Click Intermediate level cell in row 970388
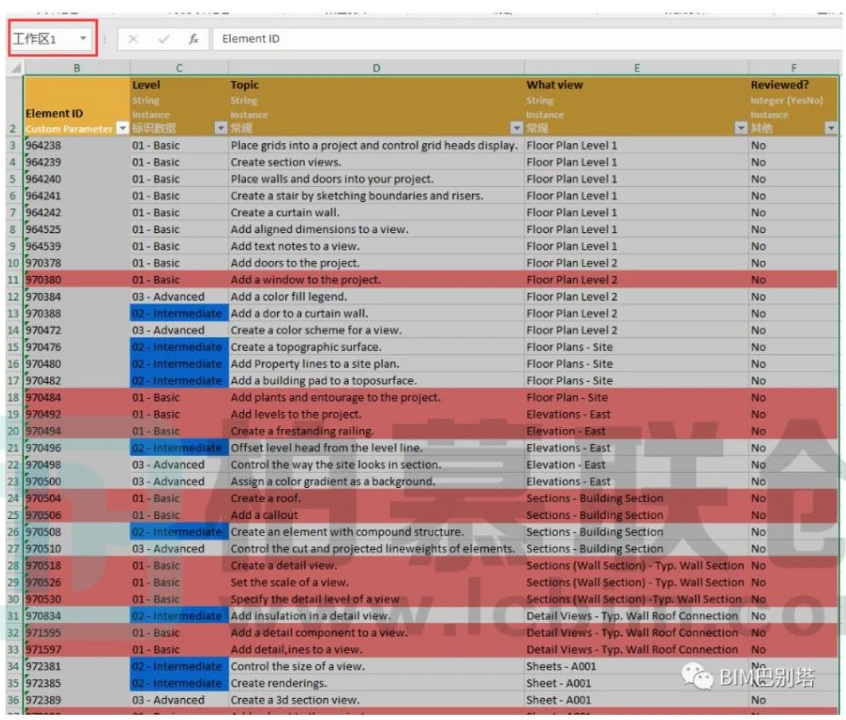Image resolution: width=846 pixels, height=720 pixels. pos(179,314)
